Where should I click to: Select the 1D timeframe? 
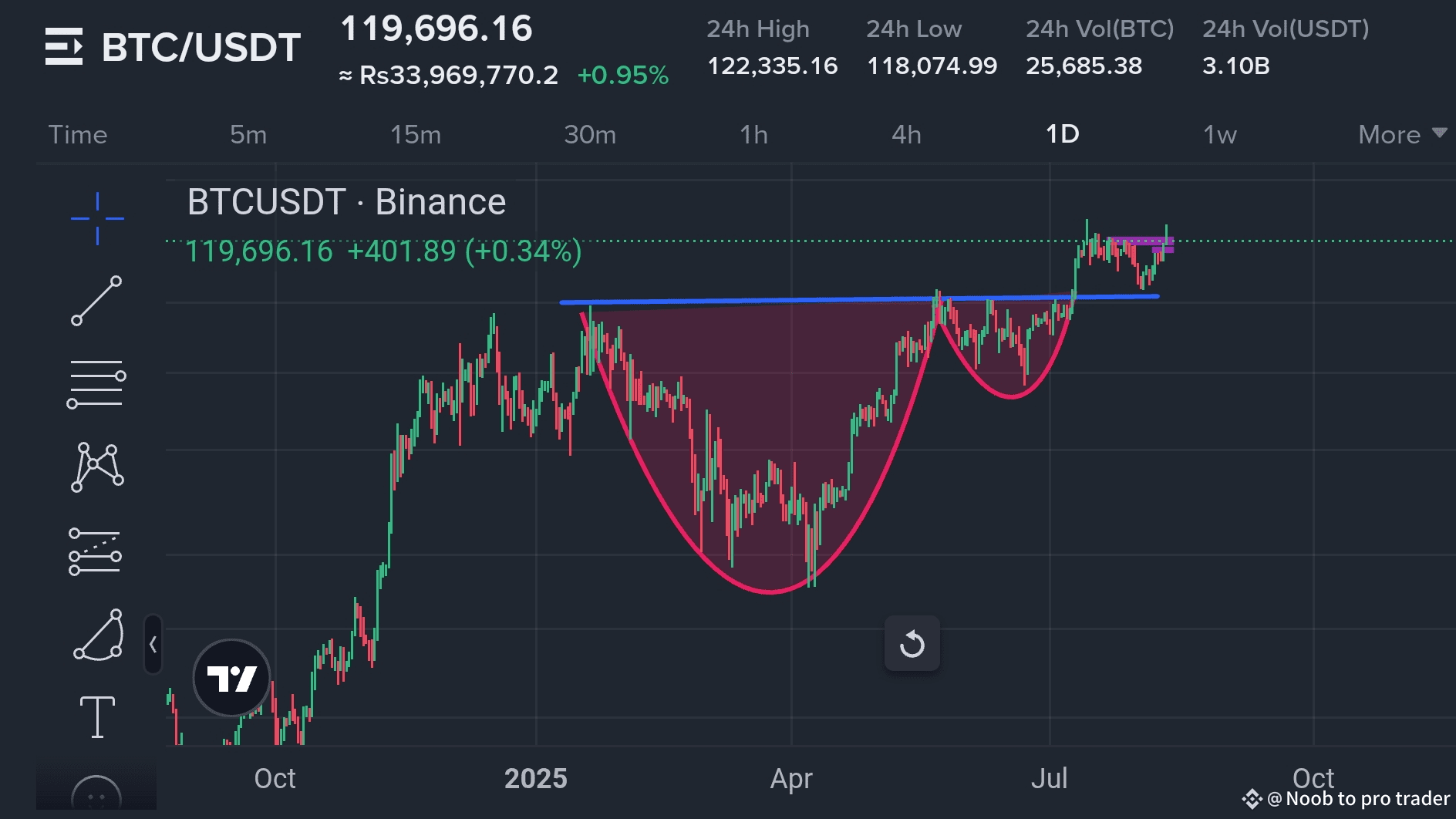[1063, 134]
